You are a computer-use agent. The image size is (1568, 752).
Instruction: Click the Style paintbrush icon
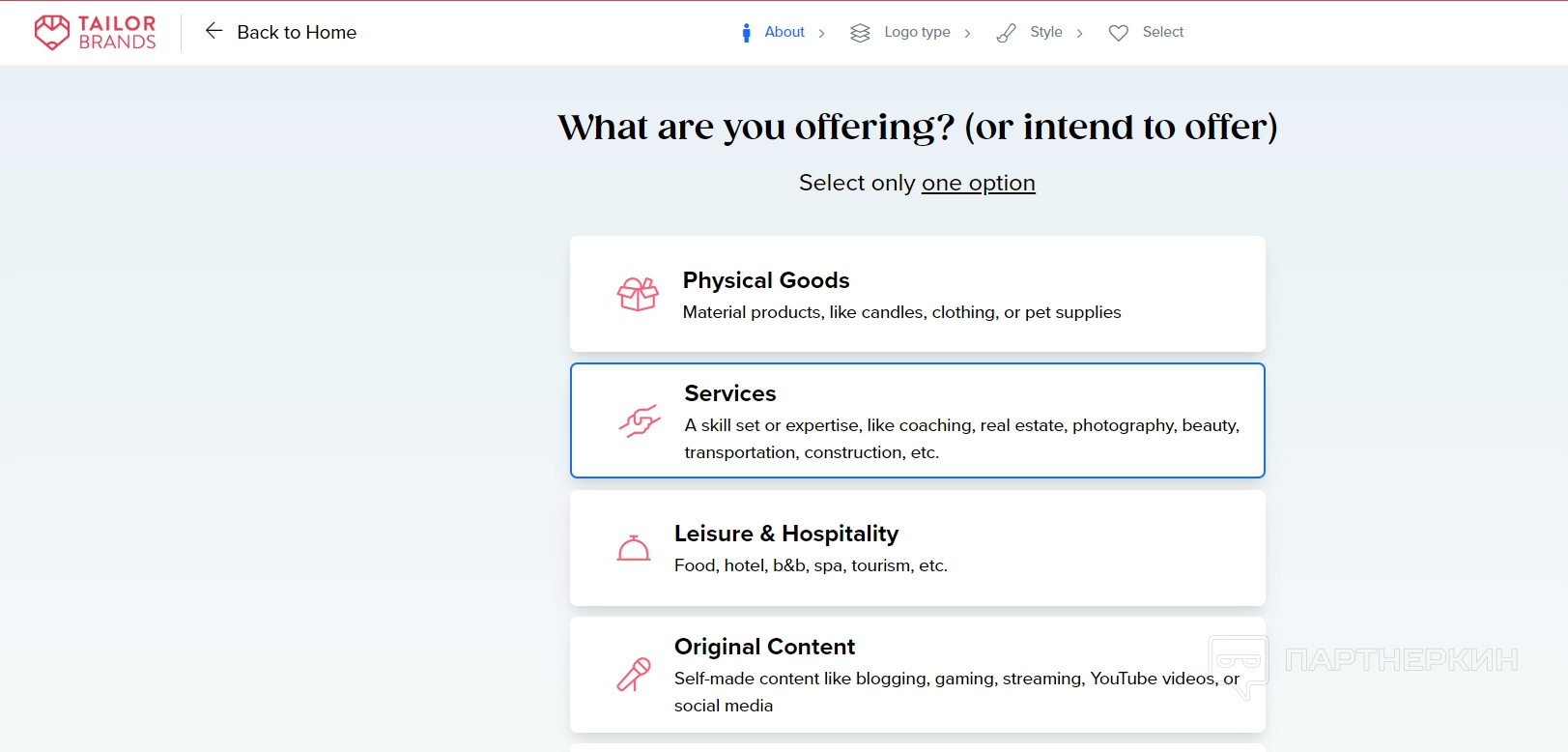pyautogui.click(x=1006, y=33)
